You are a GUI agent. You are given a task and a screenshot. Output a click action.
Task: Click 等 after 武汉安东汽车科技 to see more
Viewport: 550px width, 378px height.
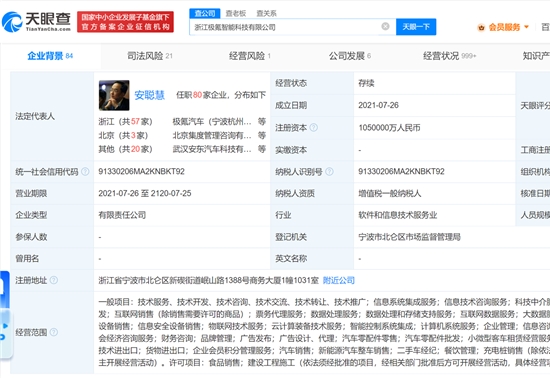262,149
